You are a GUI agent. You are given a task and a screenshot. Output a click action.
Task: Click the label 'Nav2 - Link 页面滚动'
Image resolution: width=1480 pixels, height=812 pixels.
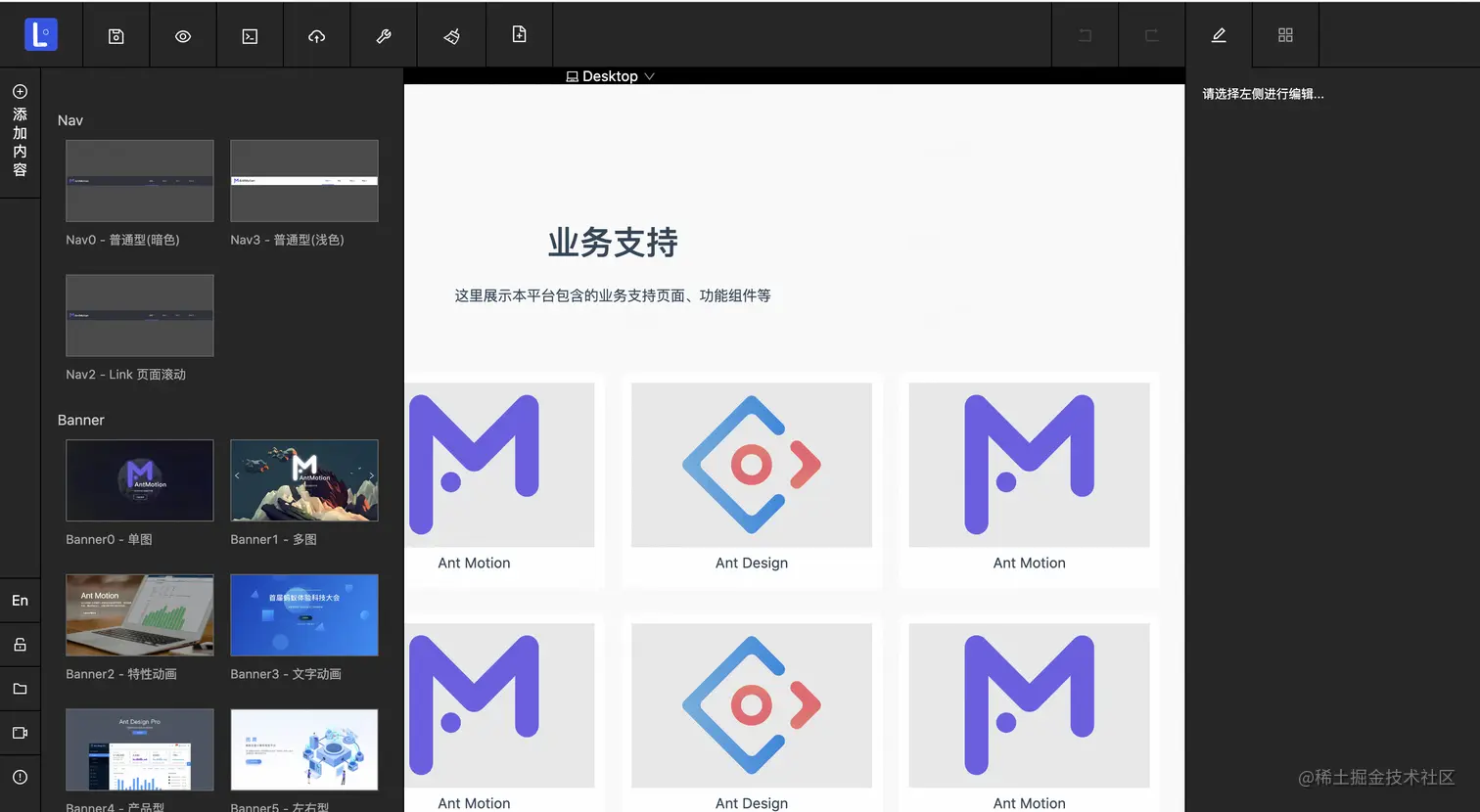(x=125, y=375)
